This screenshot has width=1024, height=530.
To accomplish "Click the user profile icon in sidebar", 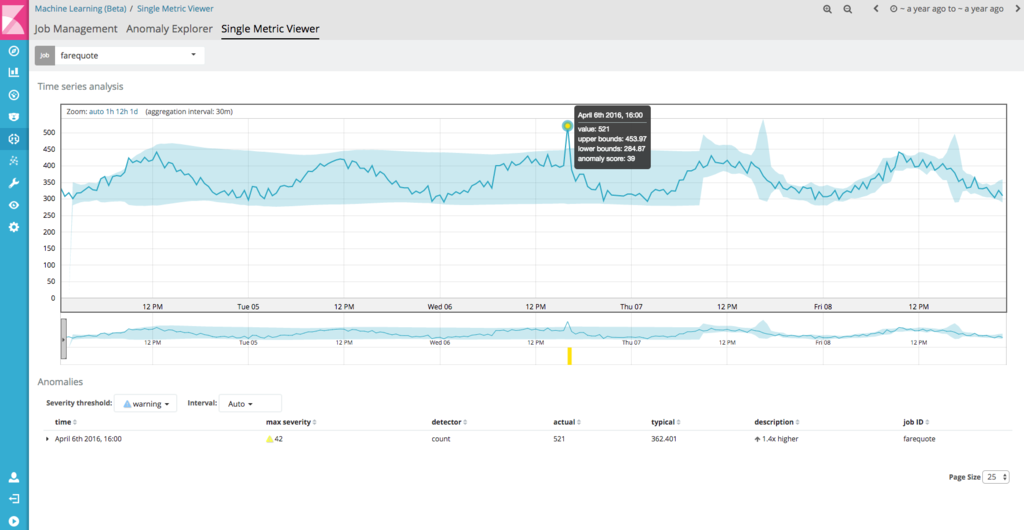I will (14, 477).
